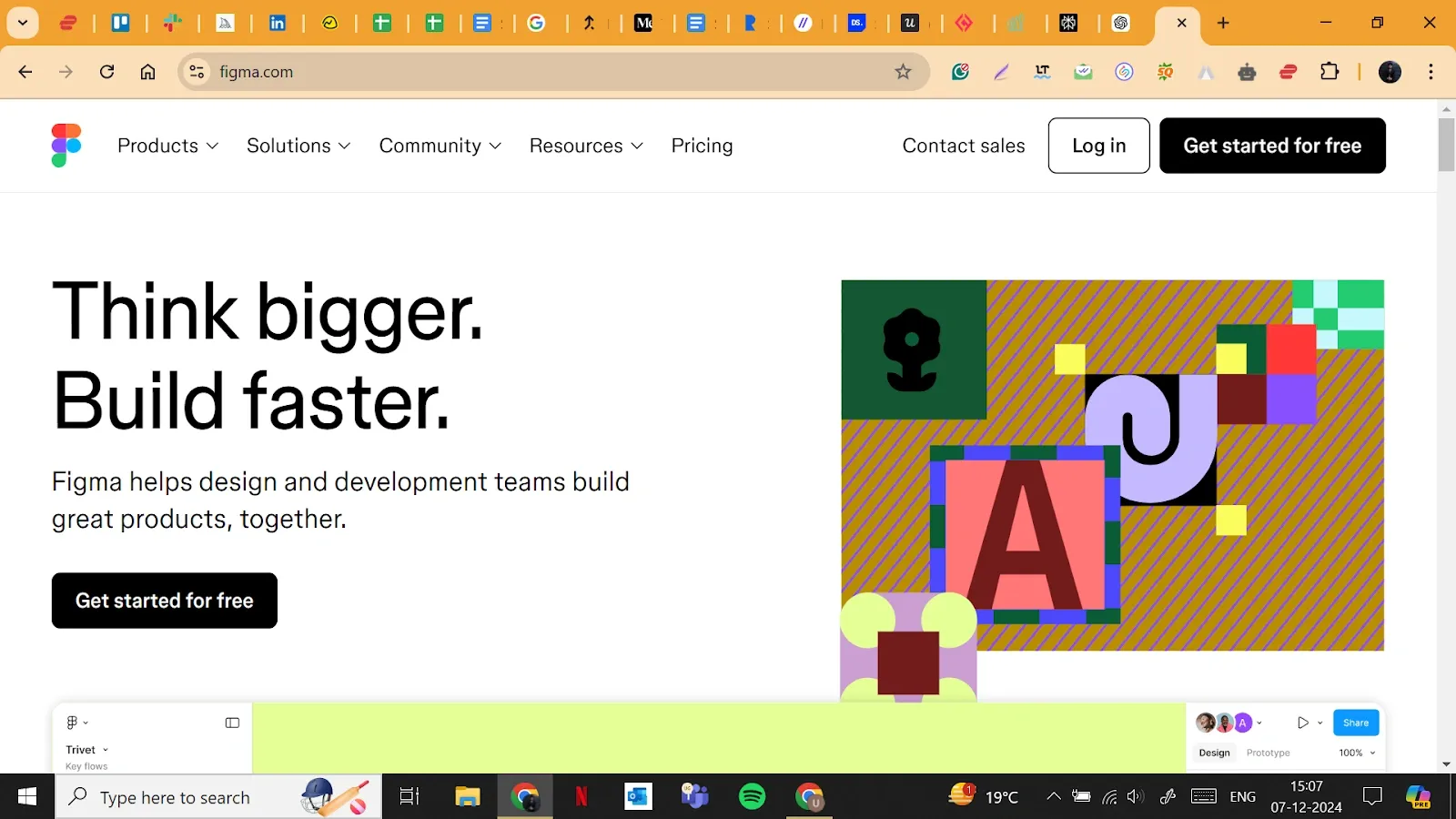Expand the Resources menu

(x=585, y=146)
